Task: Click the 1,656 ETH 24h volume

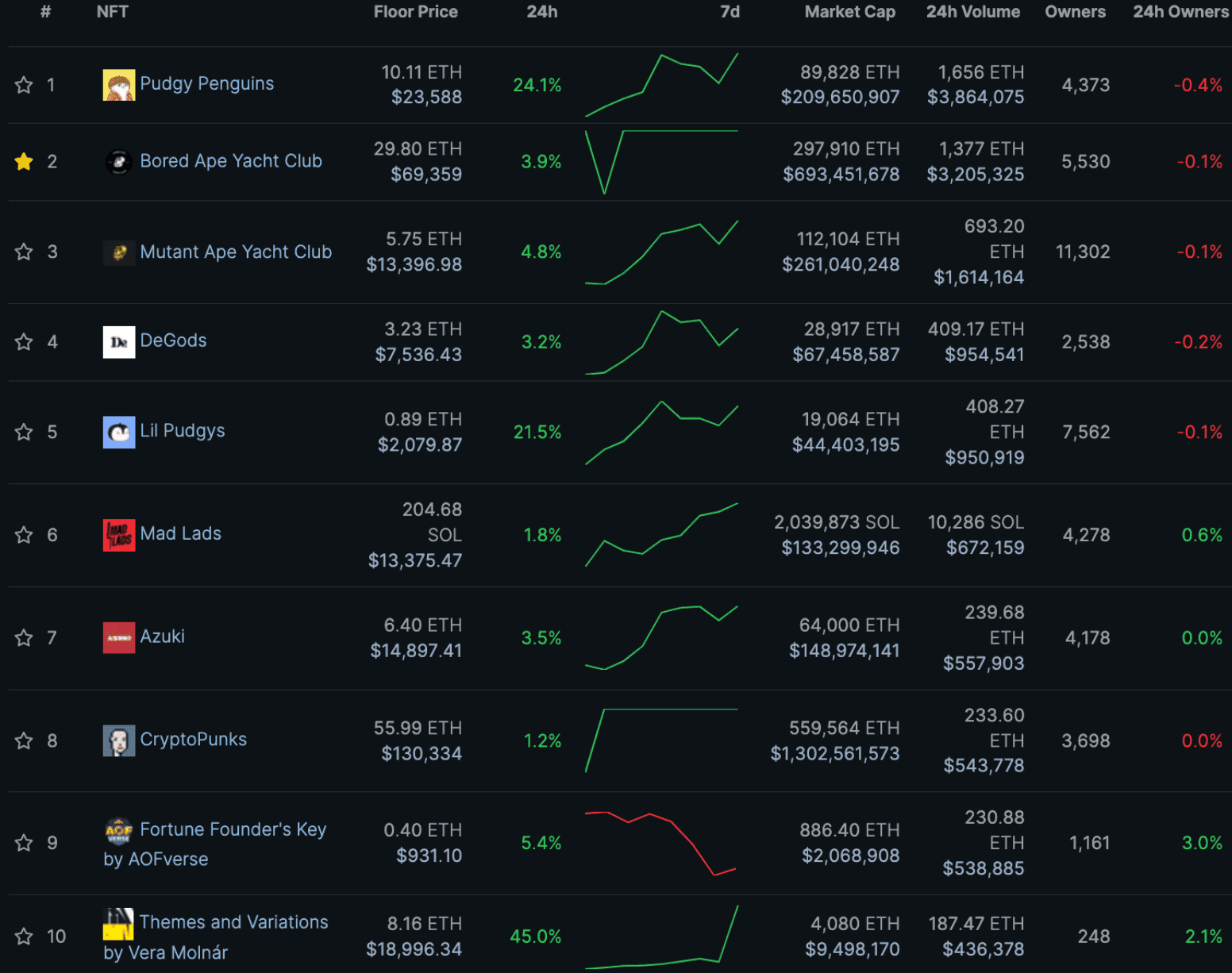Action: 981,72
